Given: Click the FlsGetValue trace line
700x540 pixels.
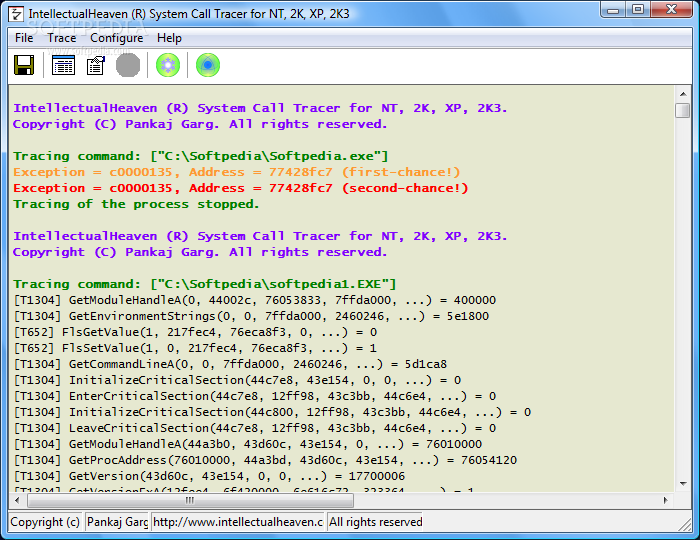Looking at the screenshot, I should 195,332.
